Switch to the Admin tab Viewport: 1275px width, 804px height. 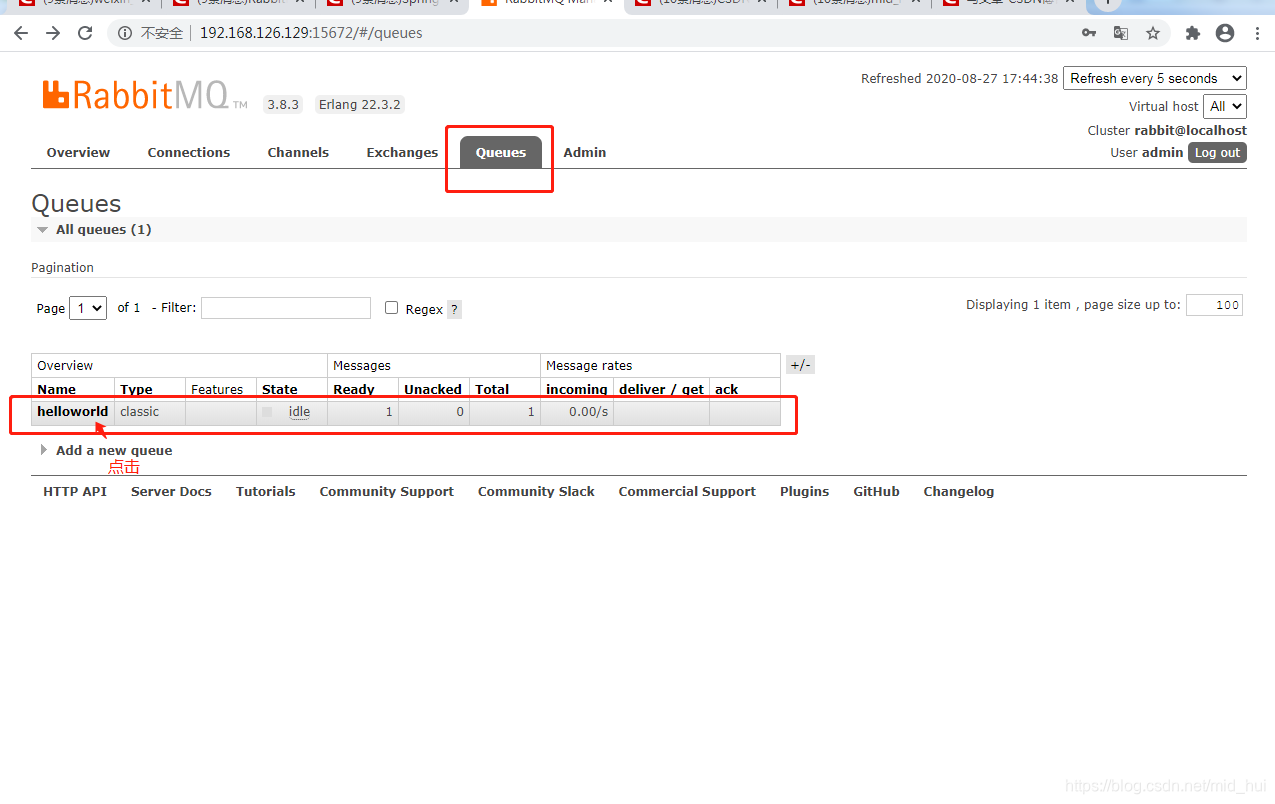585,152
